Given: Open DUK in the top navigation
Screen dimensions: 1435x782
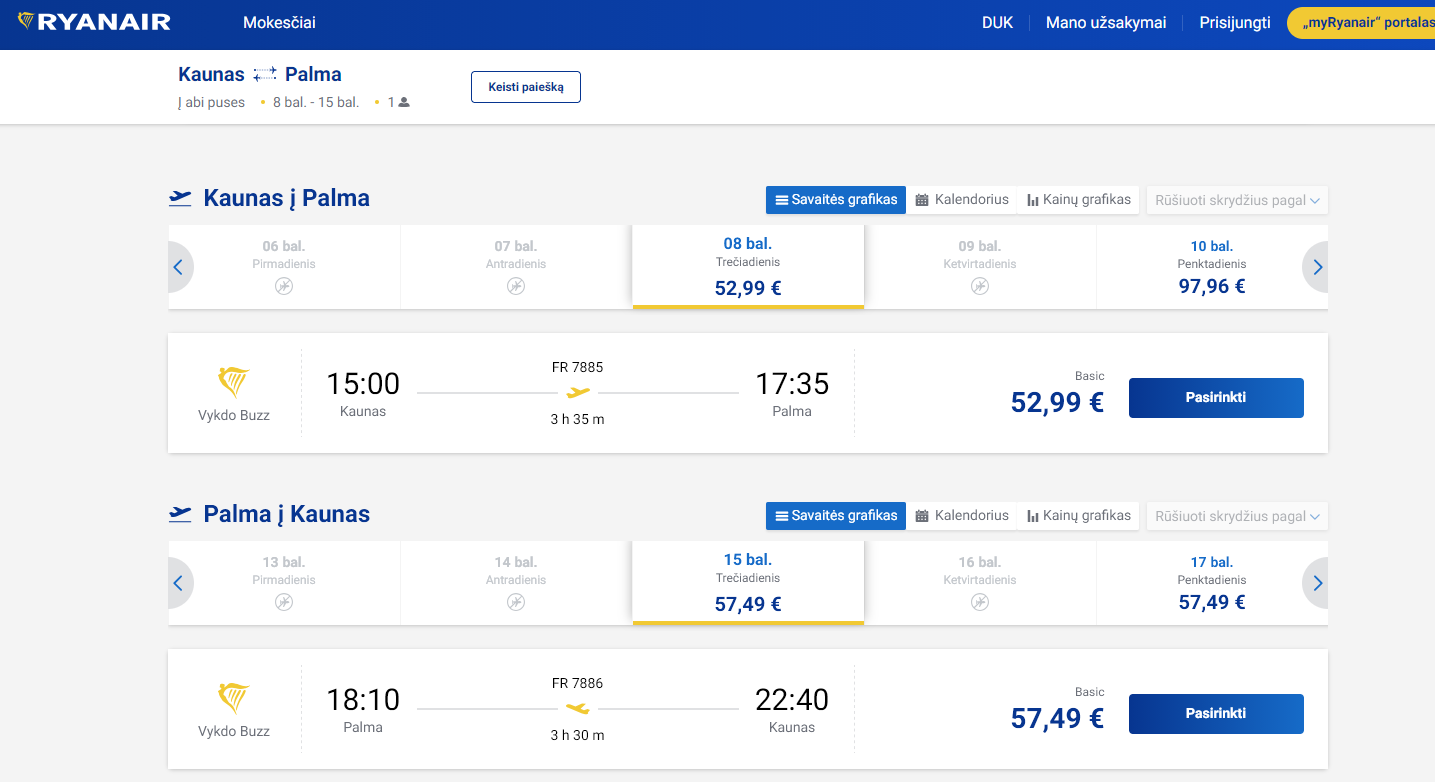Looking at the screenshot, I should tap(997, 21).
